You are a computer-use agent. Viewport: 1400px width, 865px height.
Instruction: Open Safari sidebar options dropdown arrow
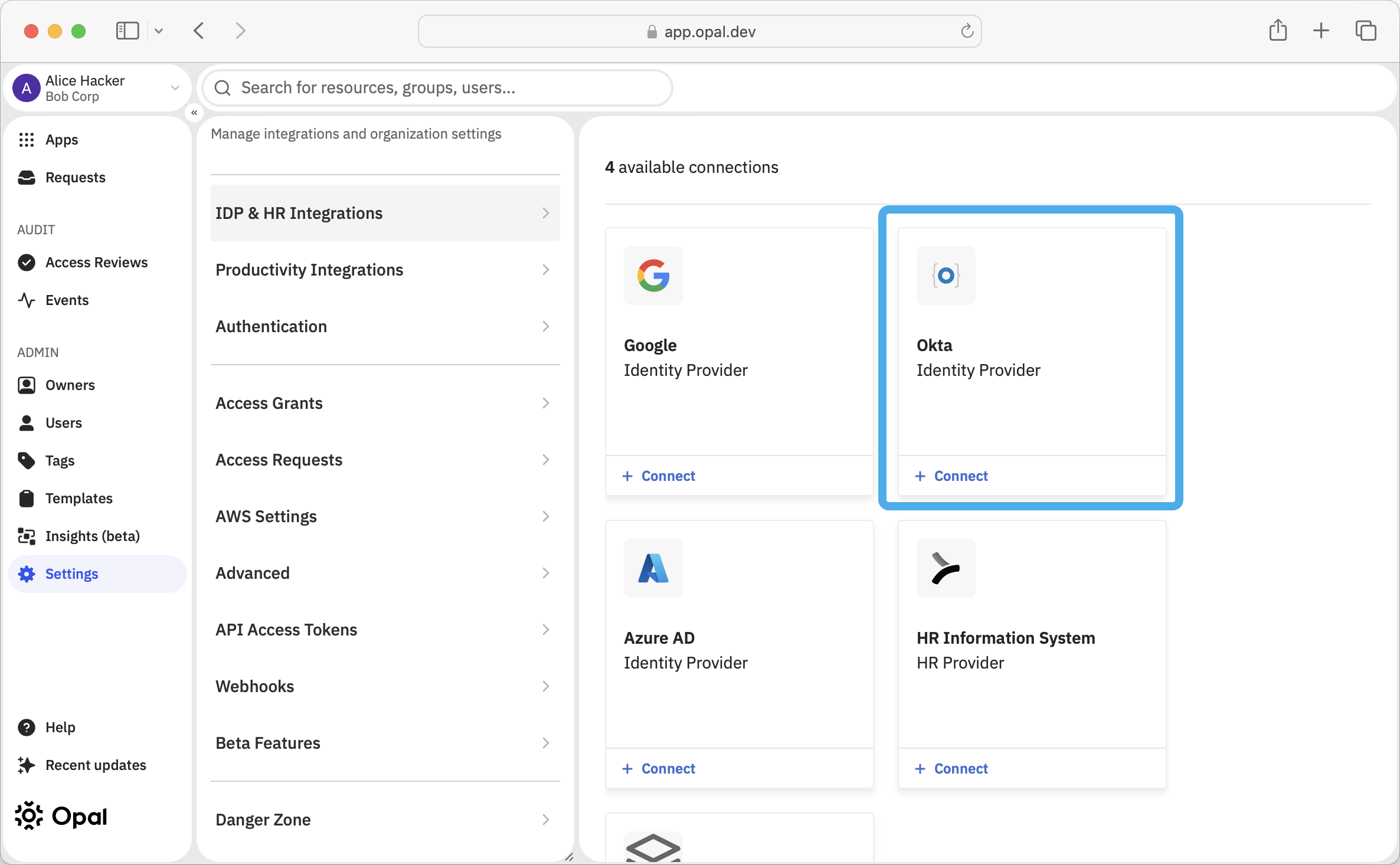[159, 31]
